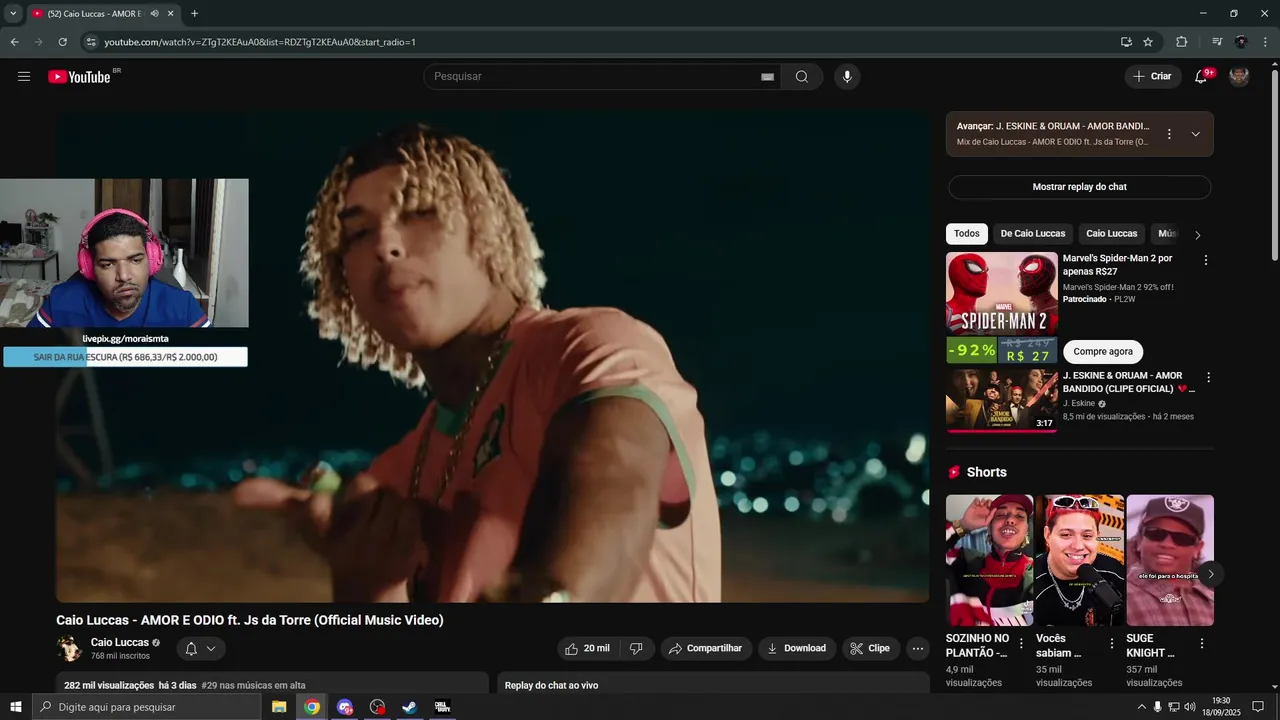
Task: Open the Caio Luccas channel name link
Action: tap(119, 643)
